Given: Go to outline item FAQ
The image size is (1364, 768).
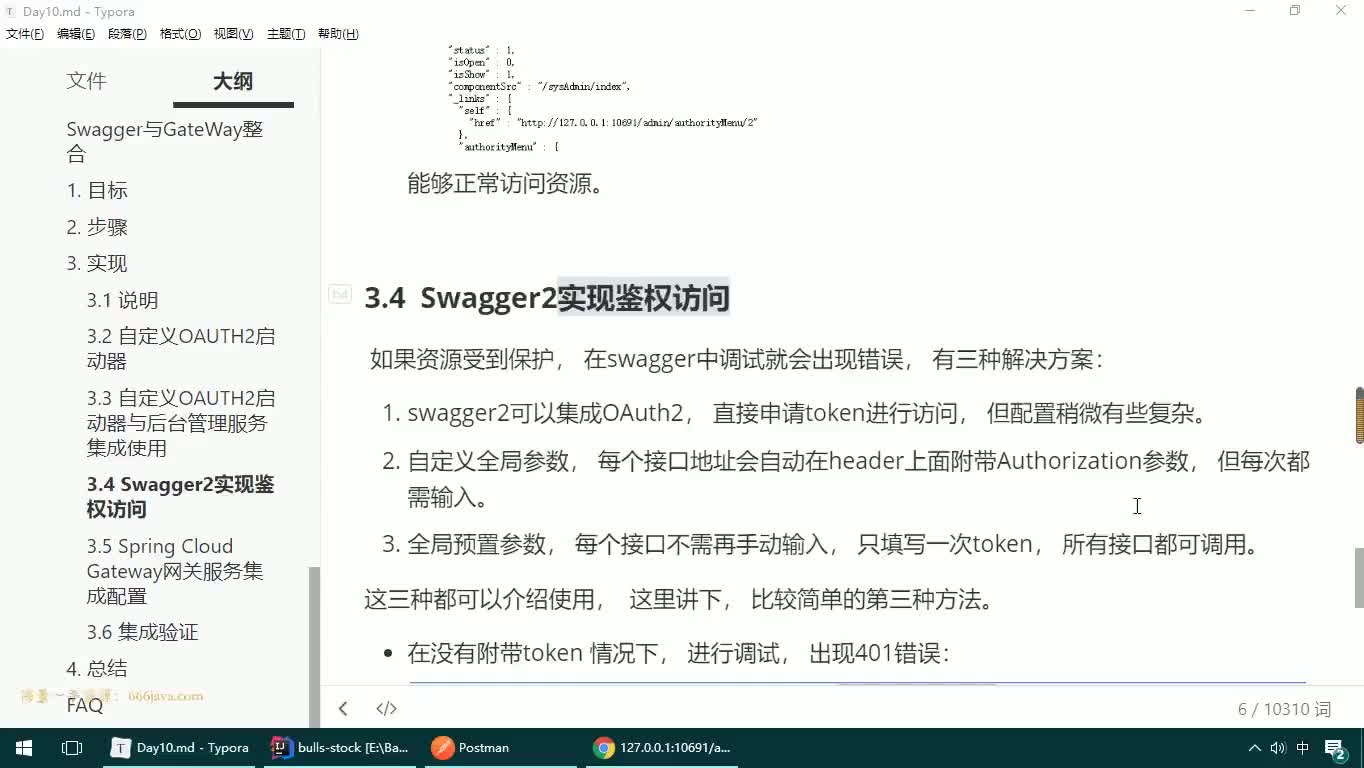Looking at the screenshot, I should click(85, 705).
